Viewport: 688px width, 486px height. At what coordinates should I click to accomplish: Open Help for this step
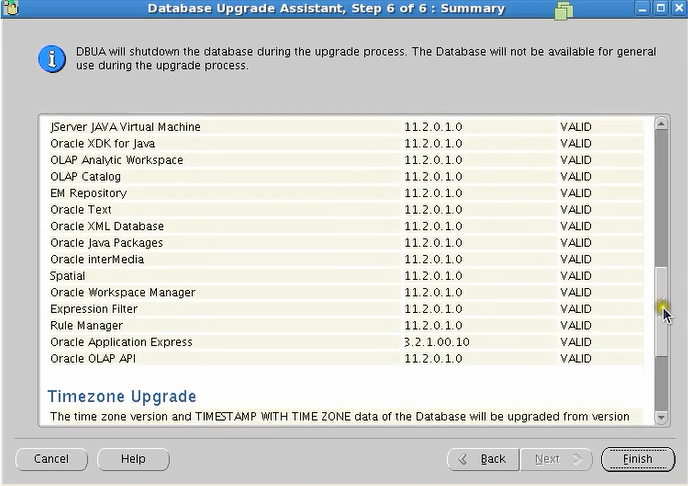[x=133, y=459]
